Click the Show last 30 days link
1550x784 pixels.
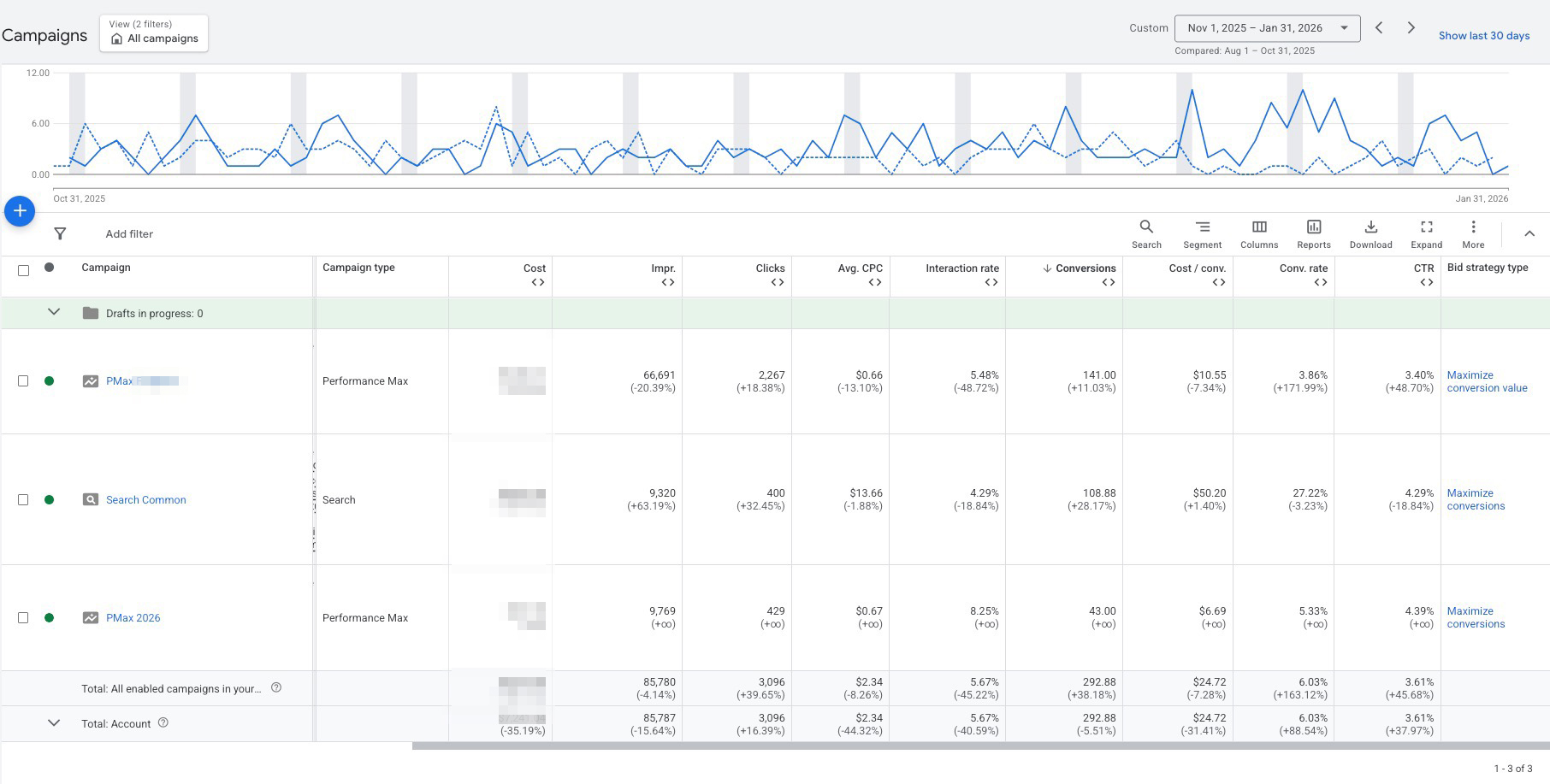pyautogui.click(x=1483, y=36)
